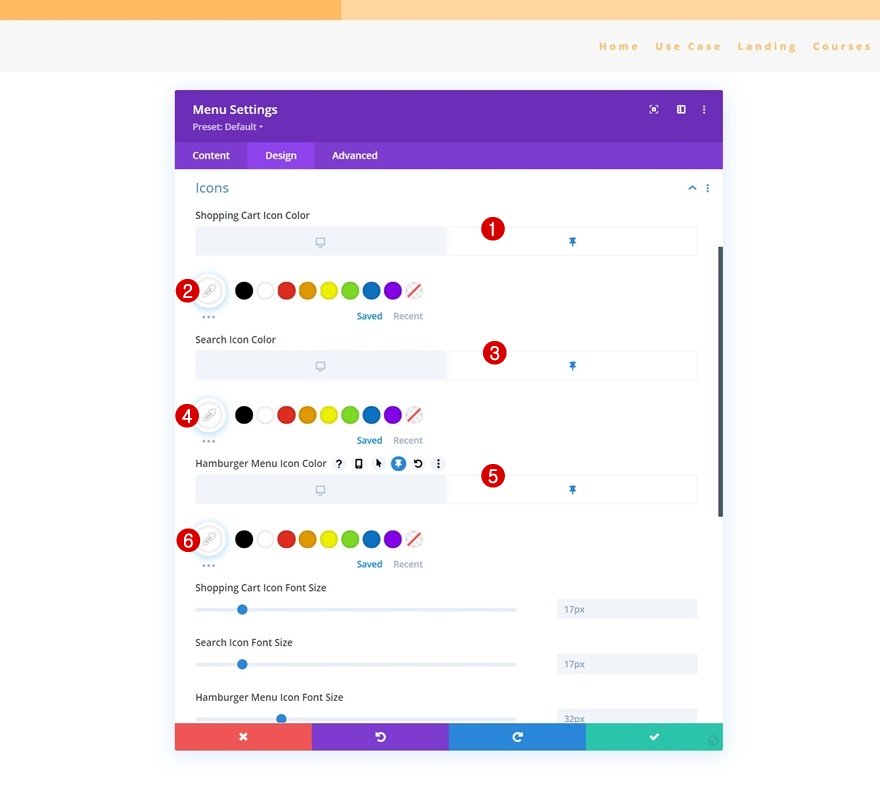The width and height of the screenshot is (880, 796).
Task: Open the eyedropper picker for Search Icon Color
Action: click(209, 415)
